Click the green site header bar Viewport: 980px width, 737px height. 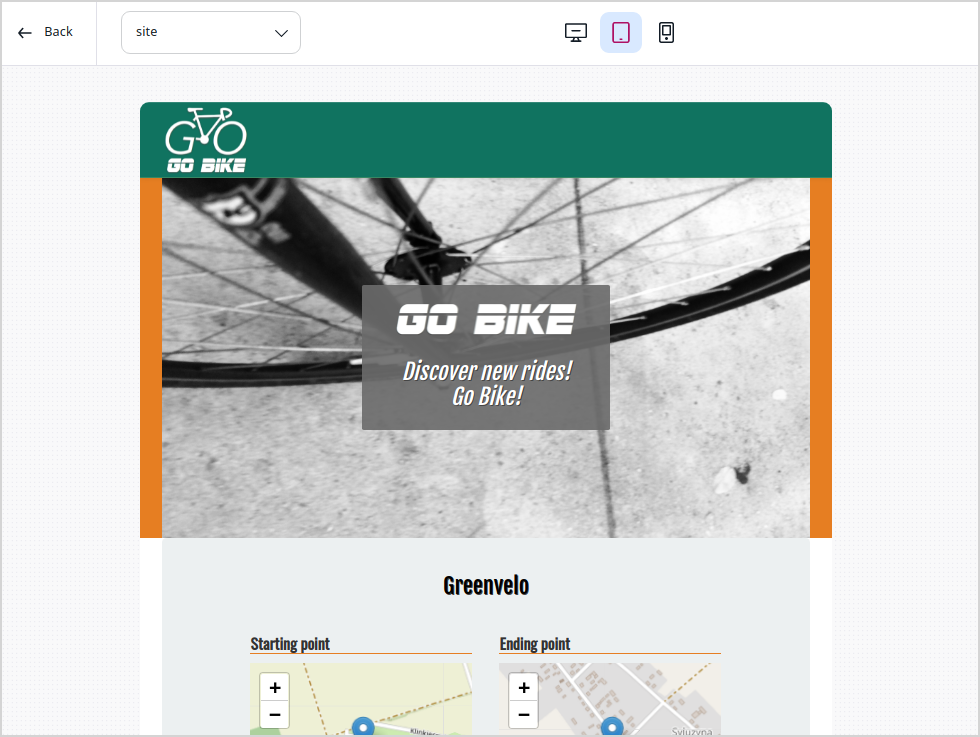540,140
